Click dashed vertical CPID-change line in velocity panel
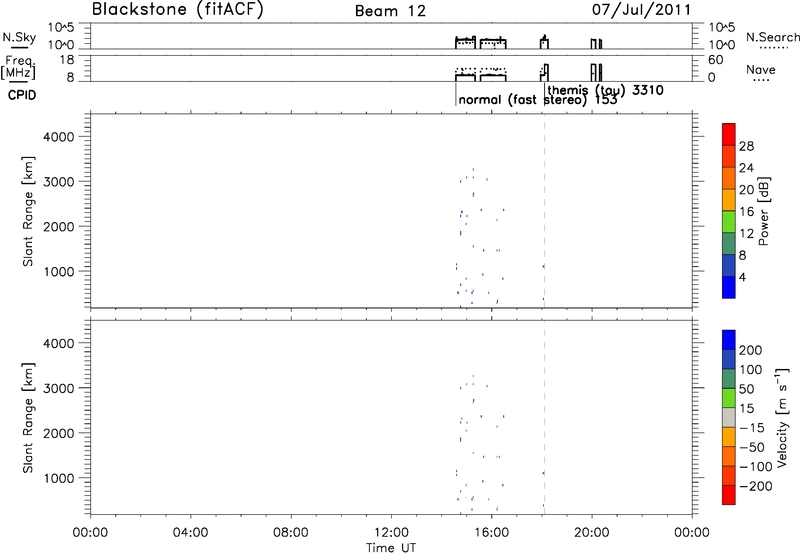The image size is (800, 554). coord(544,416)
